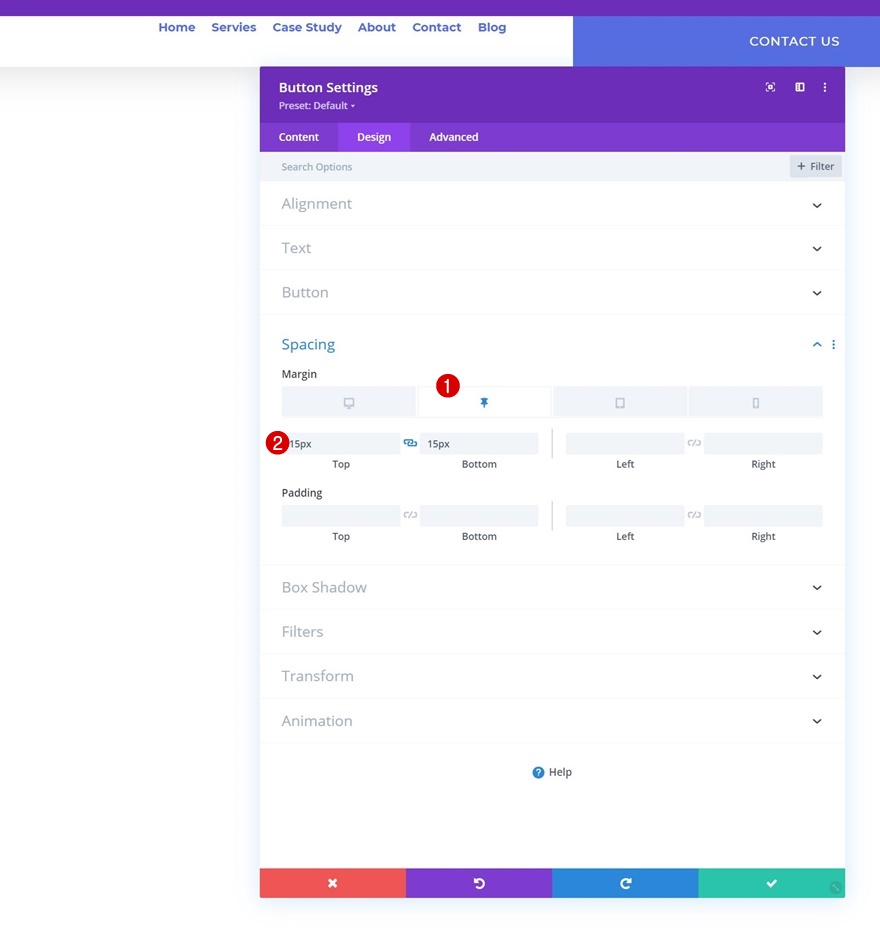The width and height of the screenshot is (880, 930).
Task: Open the Preset: Default dropdown
Action: (x=317, y=106)
